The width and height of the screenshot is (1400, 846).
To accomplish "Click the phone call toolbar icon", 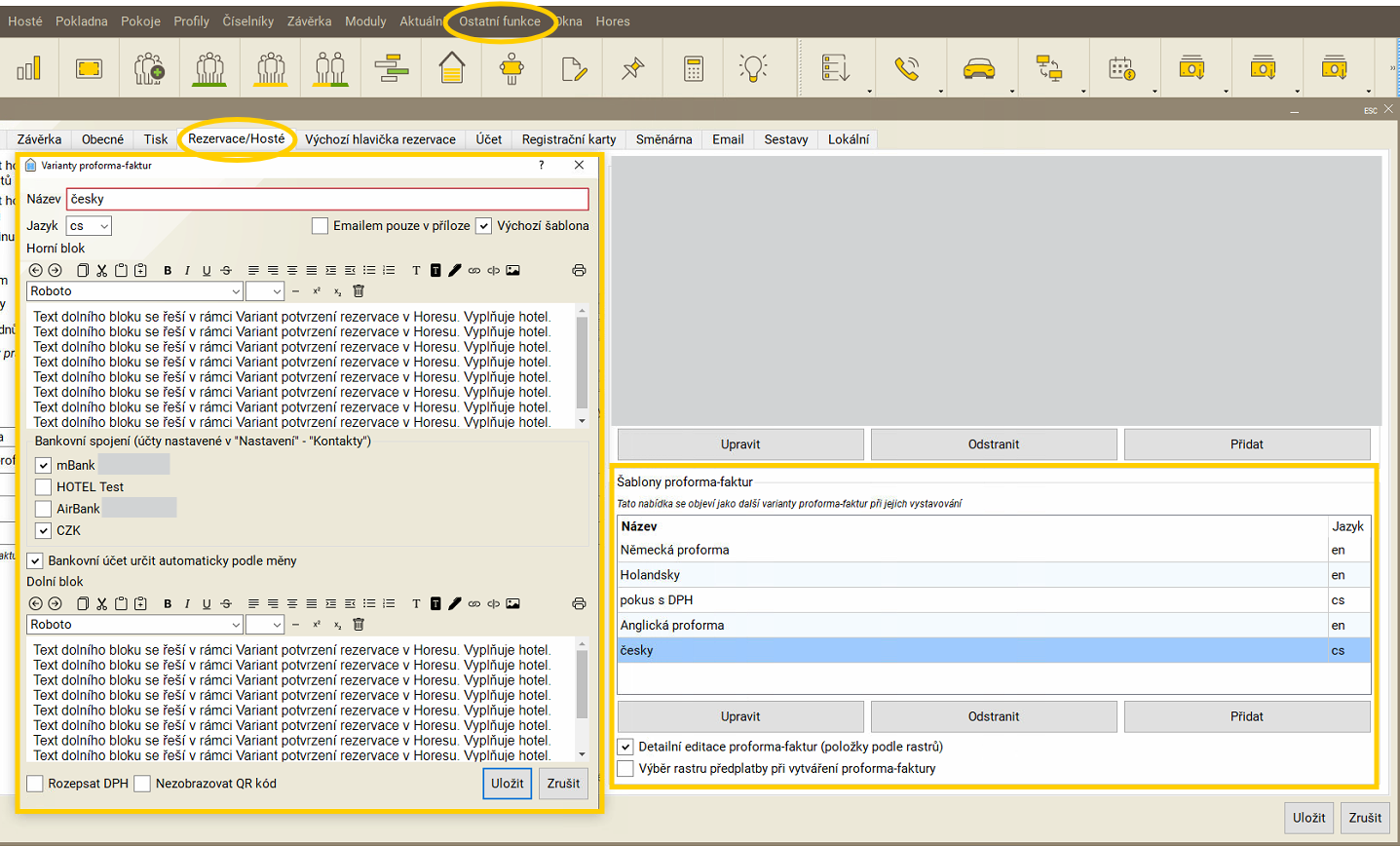I will pyautogui.click(x=907, y=68).
